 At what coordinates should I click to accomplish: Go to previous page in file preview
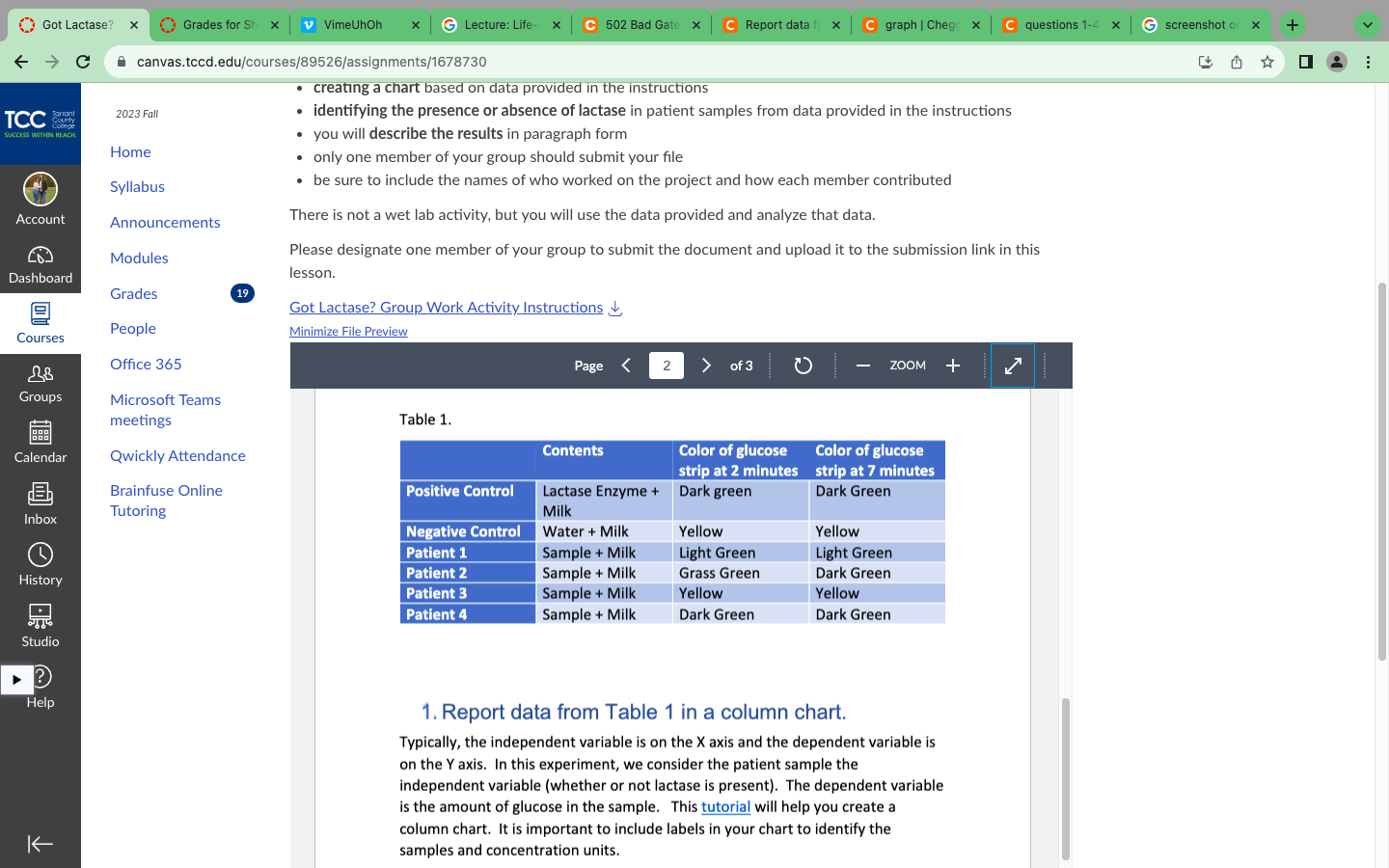click(627, 366)
